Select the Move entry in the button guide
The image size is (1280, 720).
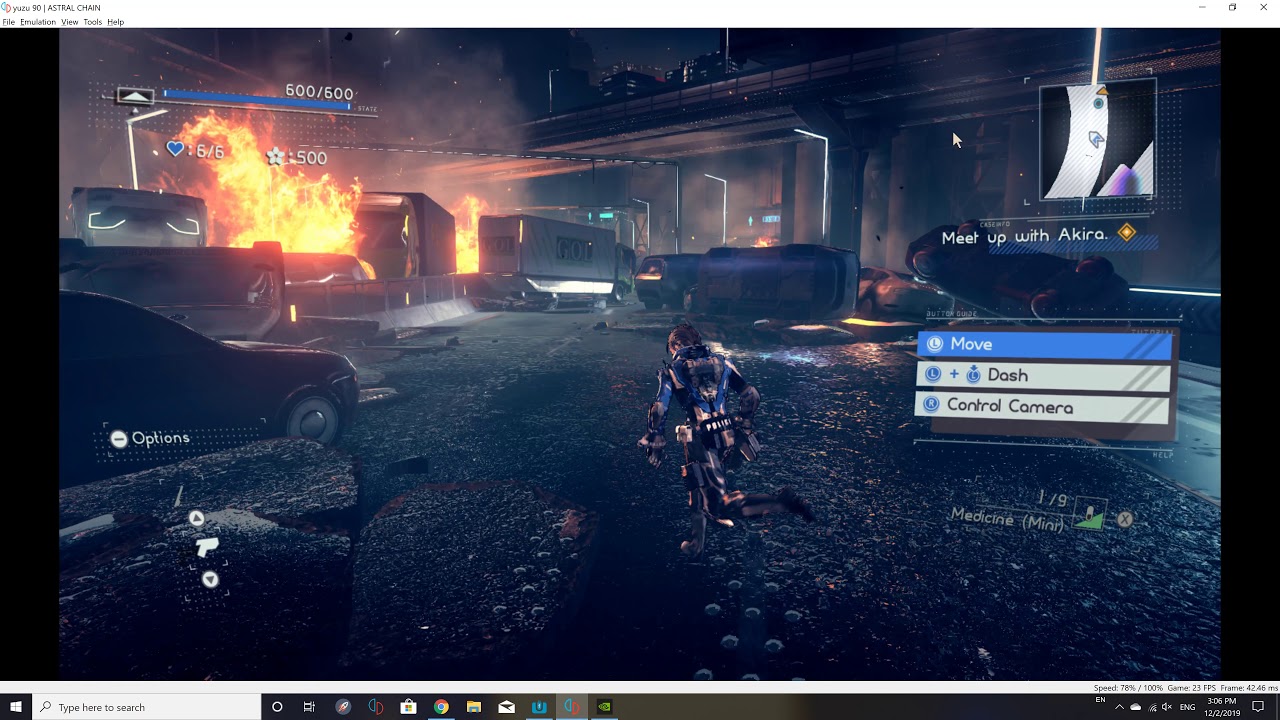(1044, 344)
